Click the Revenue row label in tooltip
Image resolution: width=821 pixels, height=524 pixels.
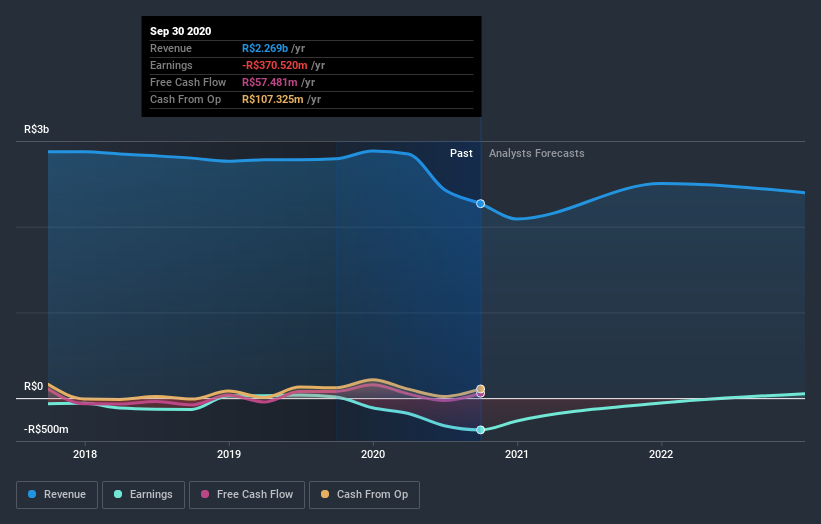tap(171, 48)
